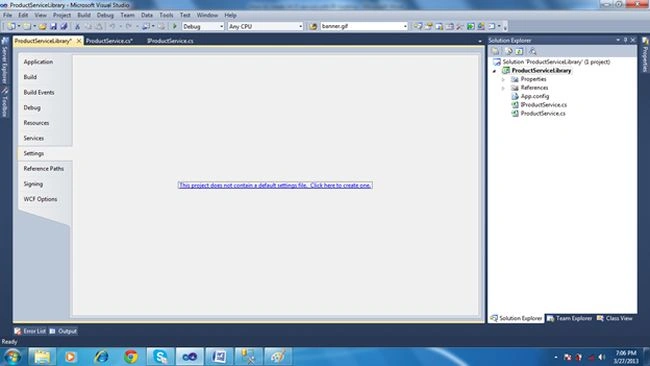Click Solution Explorer's Properties icon
650x366 pixels.
coord(495,51)
